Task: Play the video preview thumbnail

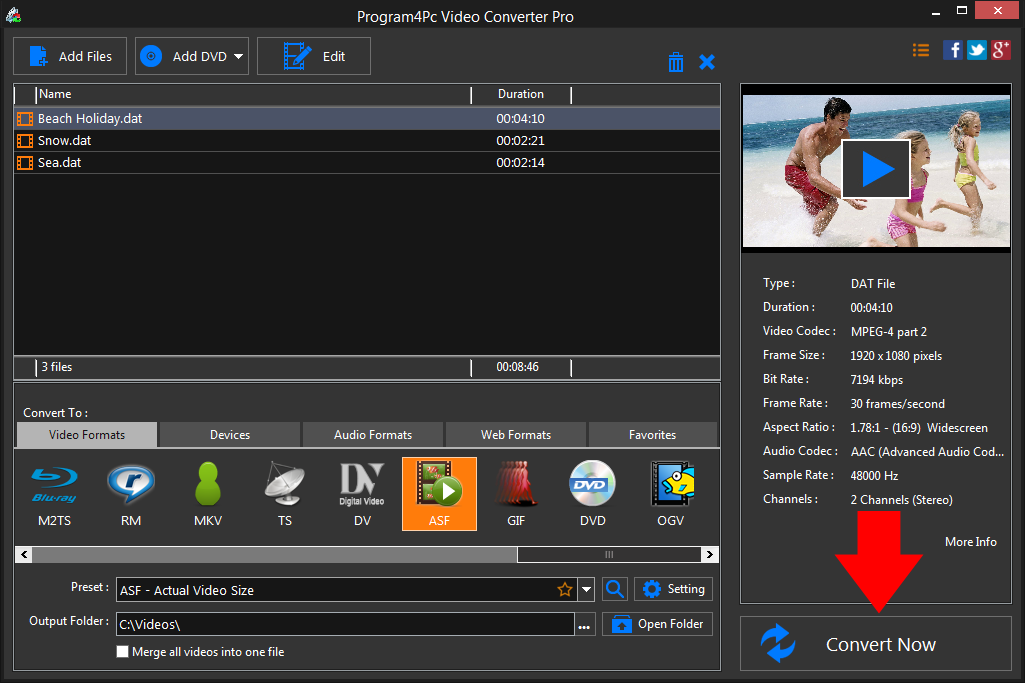Action: point(876,169)
